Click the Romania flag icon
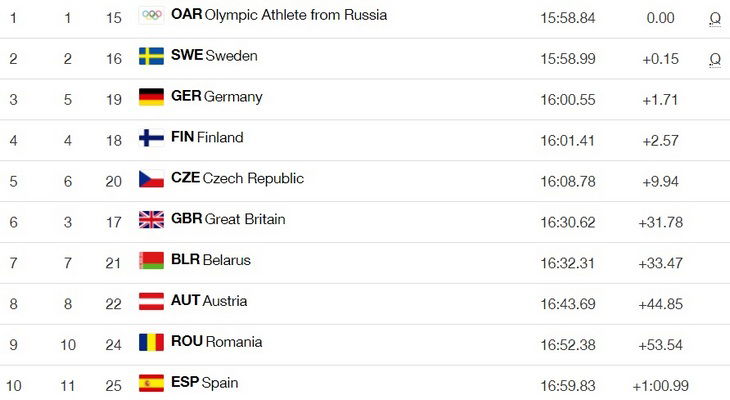 pyautogui.click(x=151, y=342)
